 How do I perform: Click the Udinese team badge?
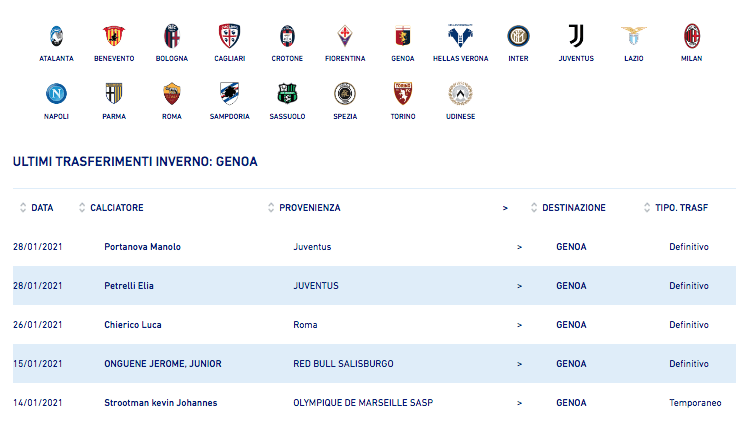click(x=460, y=95)
